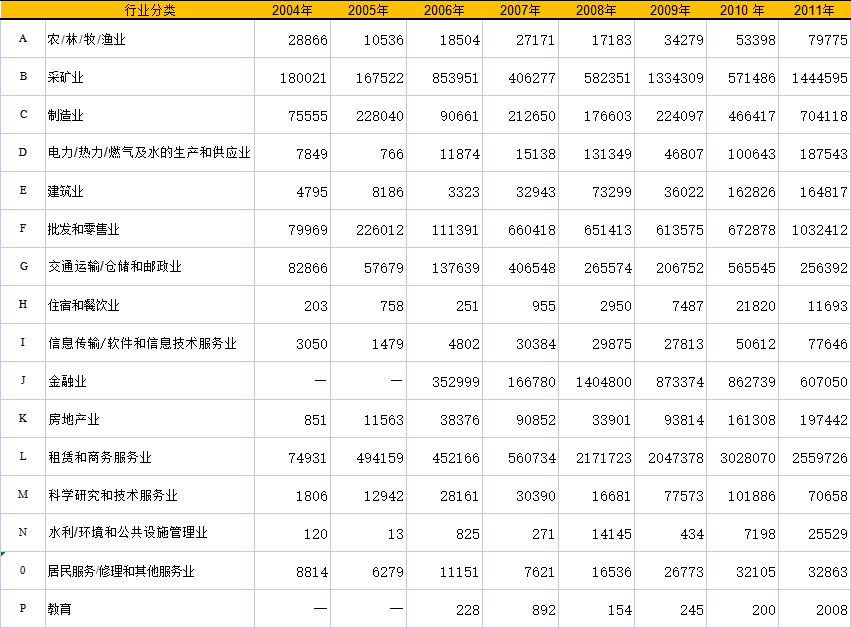Select the 住宿和餐饮业 cell
Image resolution: width=851 pixels, height=628 pixels.
(x=150, y=305)
